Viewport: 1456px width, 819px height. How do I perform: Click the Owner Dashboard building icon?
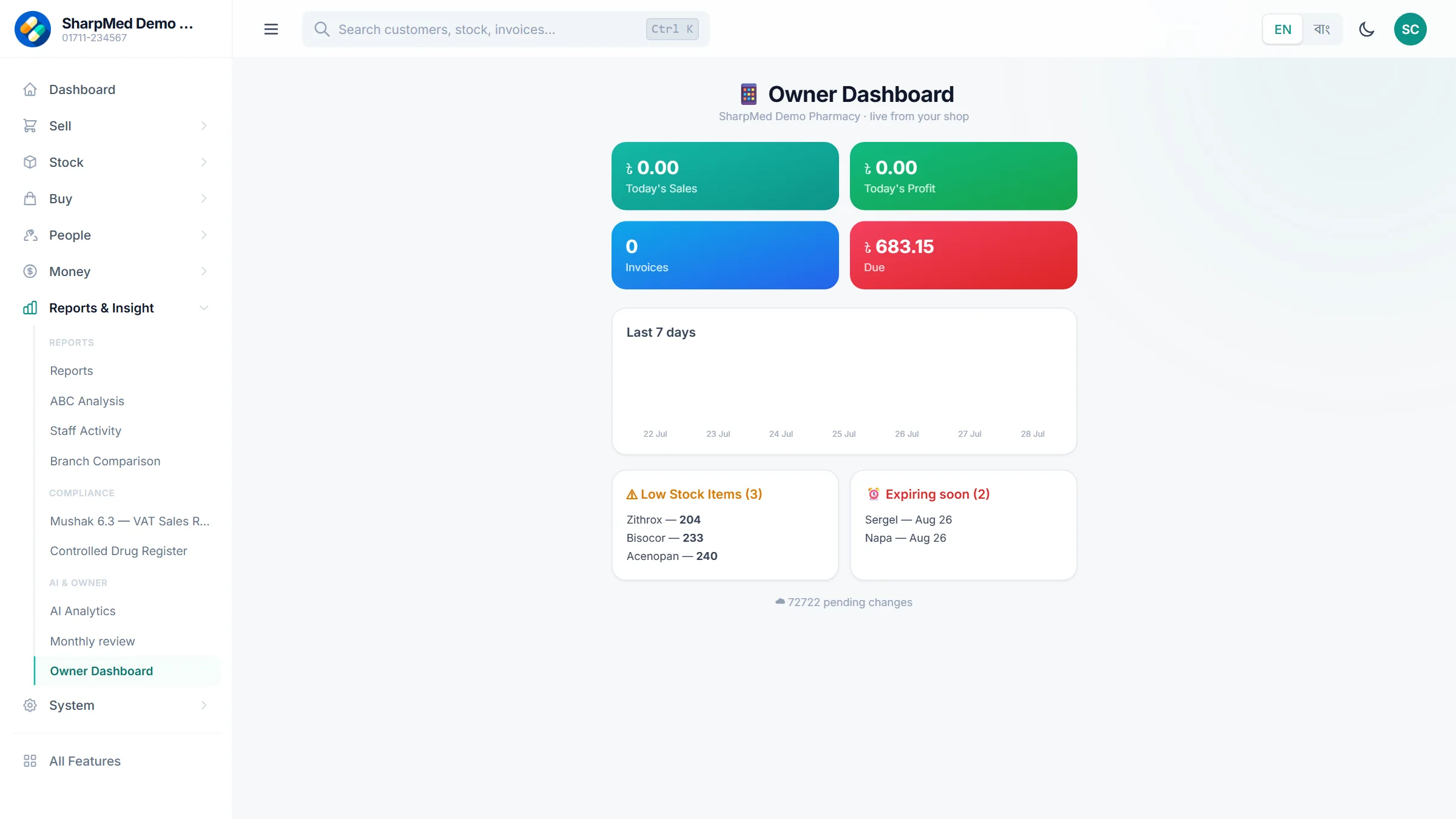pyautogui.click(x=749, y=94)
